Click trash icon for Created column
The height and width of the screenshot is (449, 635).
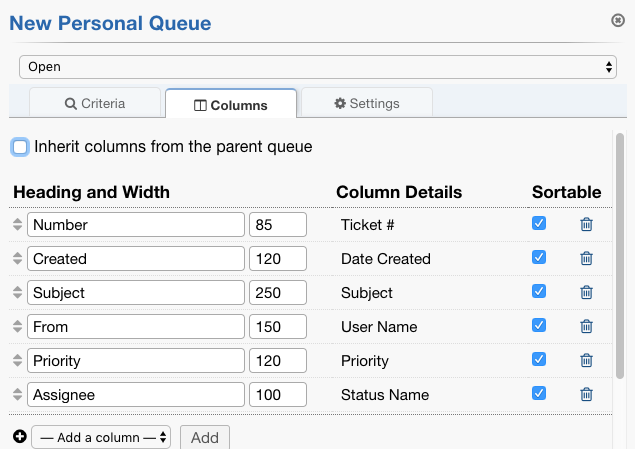click(x=587, y=259)
